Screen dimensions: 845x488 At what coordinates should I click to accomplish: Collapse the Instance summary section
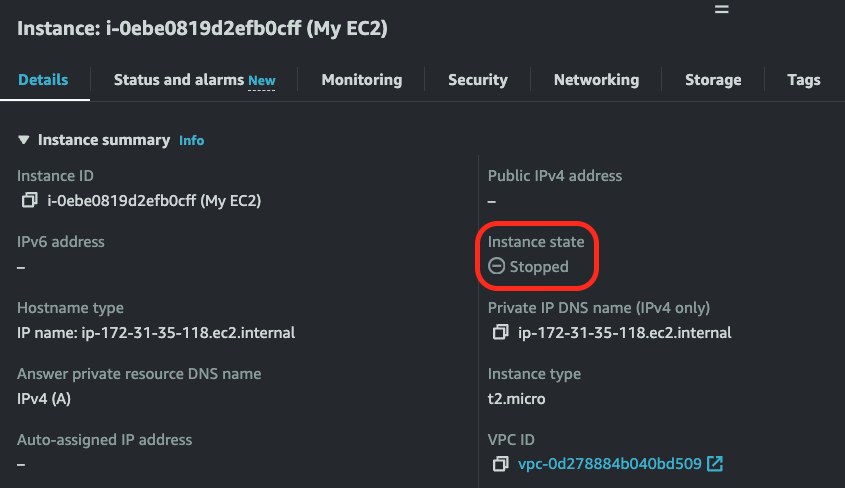23,140
